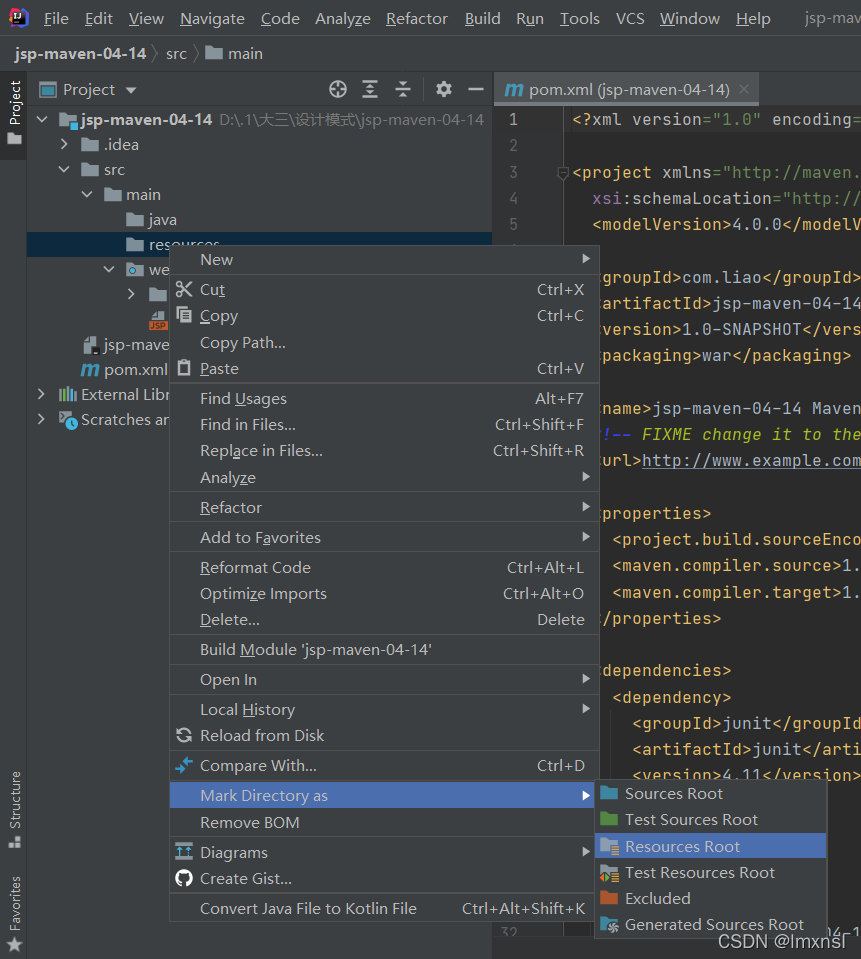861x959 pixels.
Task: Open the Window menu
Action: point(689,19)
